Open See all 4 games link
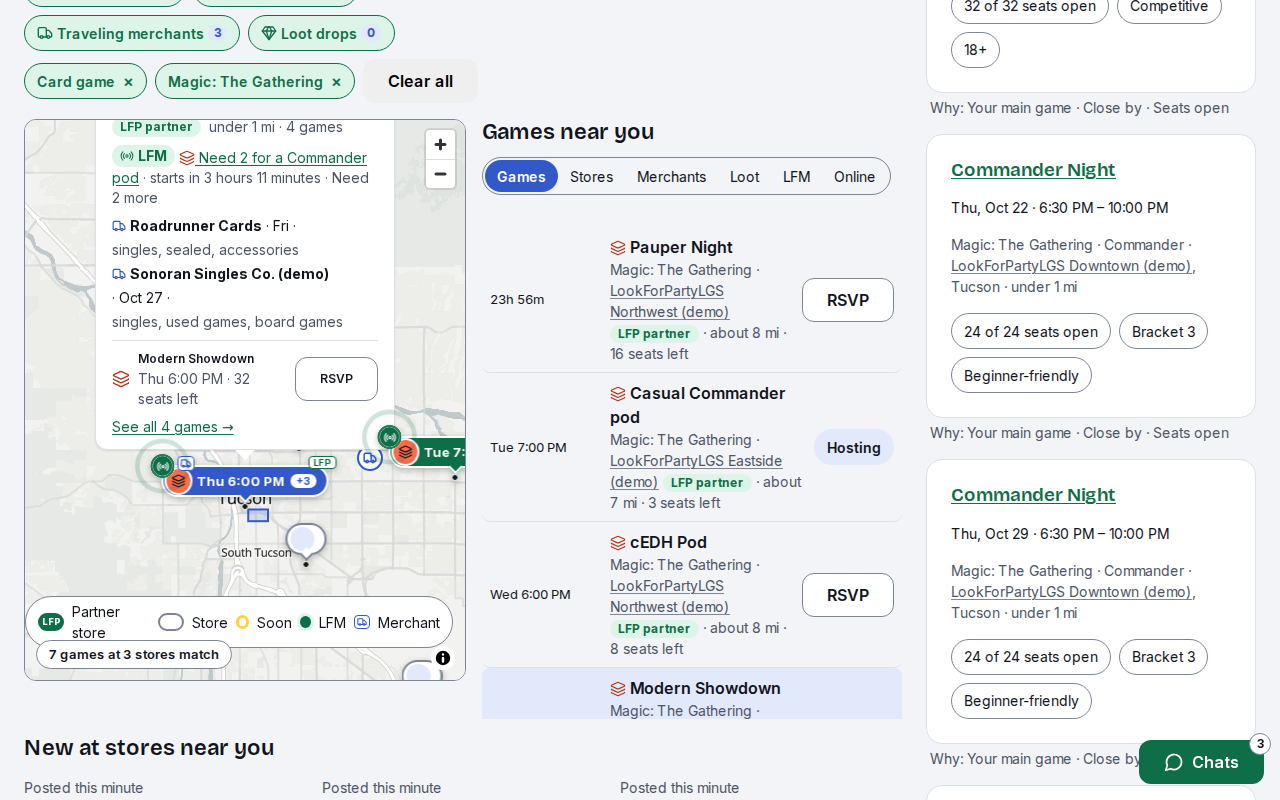Image resolution: width=1280 pixels, height=800 pixels. [x=173, y=427]
